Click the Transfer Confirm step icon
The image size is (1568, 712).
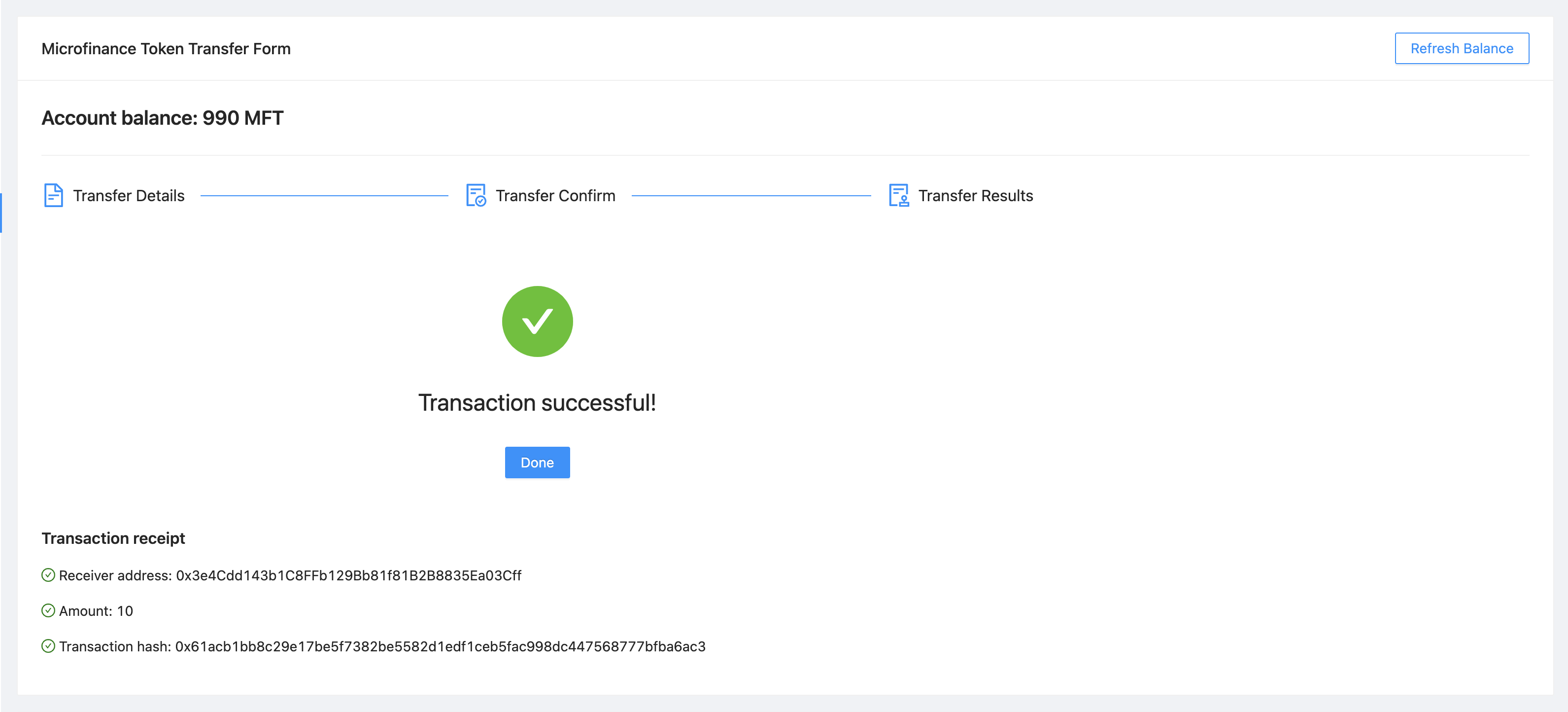tap(476, 196)
